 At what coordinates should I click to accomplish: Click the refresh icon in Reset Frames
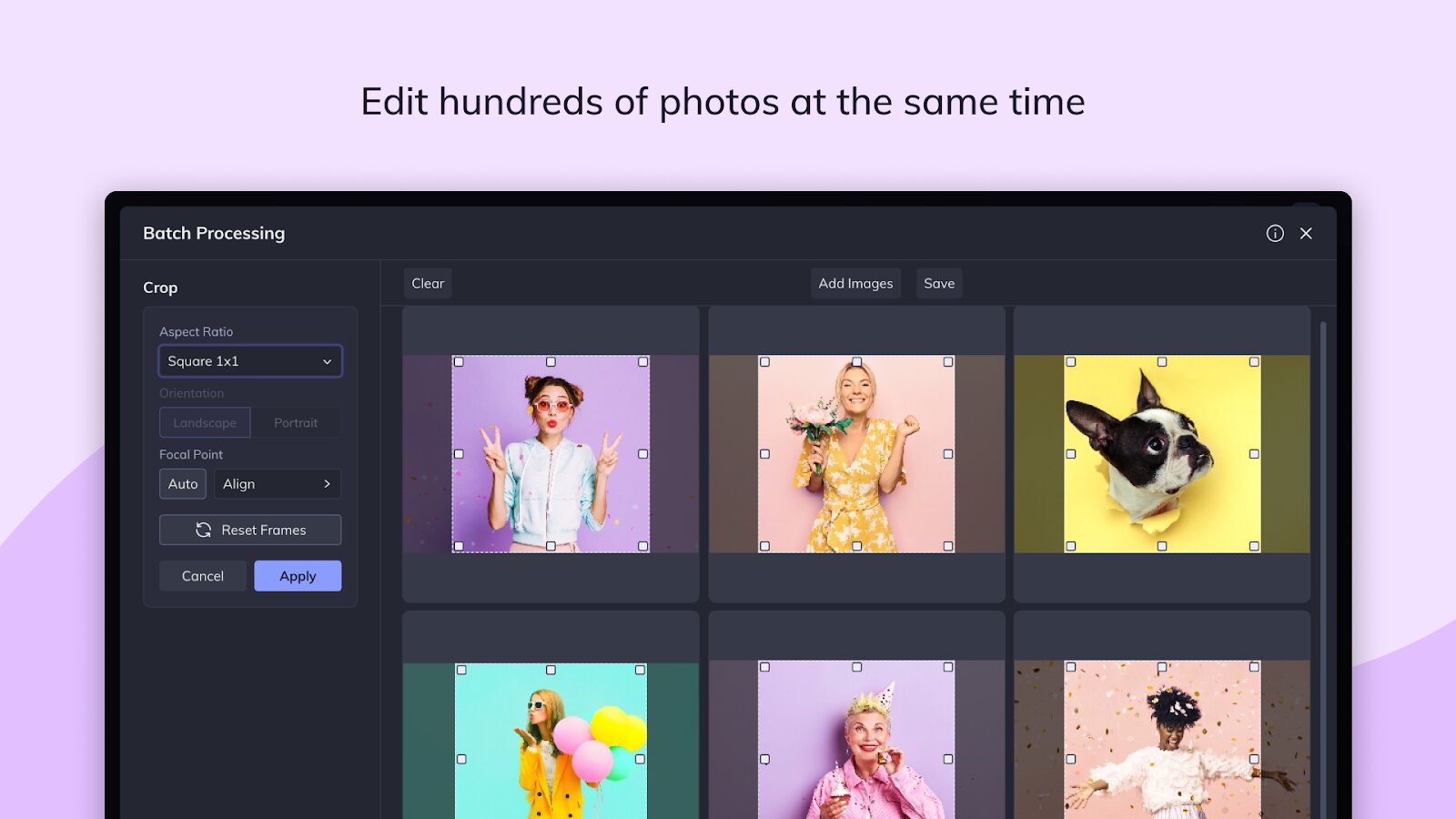[x=203, y=530]
